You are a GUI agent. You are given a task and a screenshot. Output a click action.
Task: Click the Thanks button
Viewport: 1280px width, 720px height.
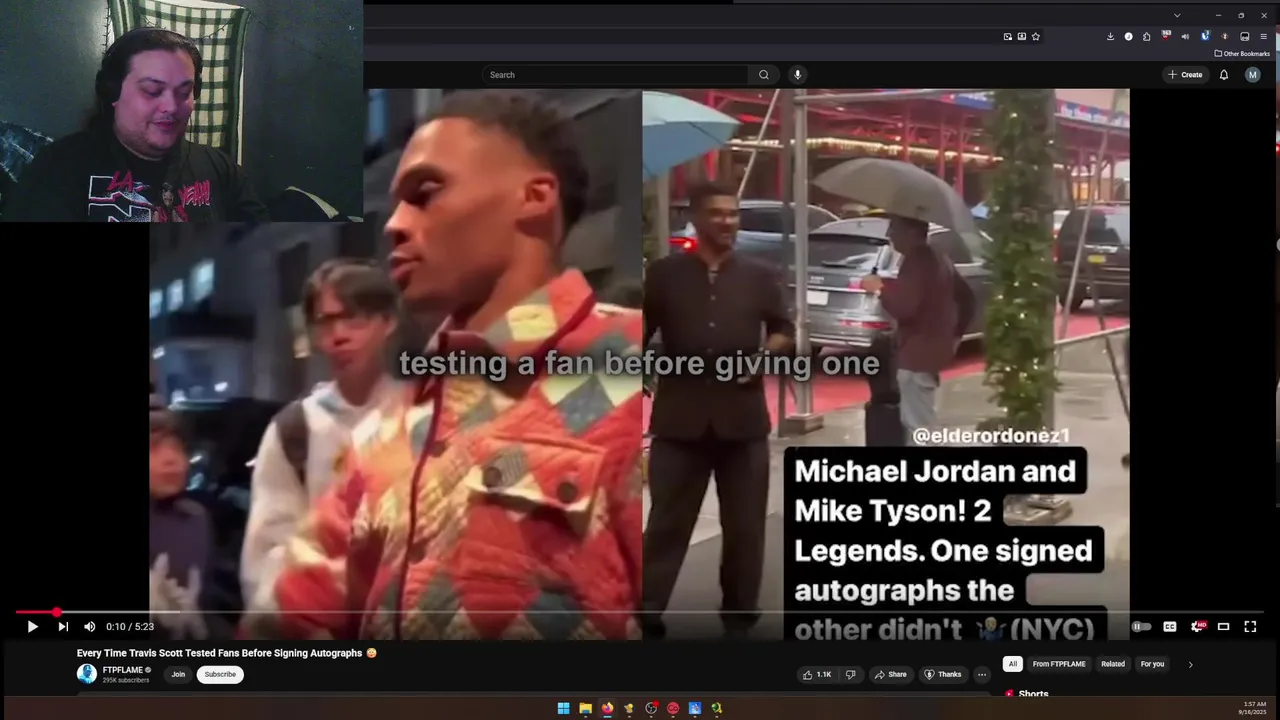tap(942, 675)
